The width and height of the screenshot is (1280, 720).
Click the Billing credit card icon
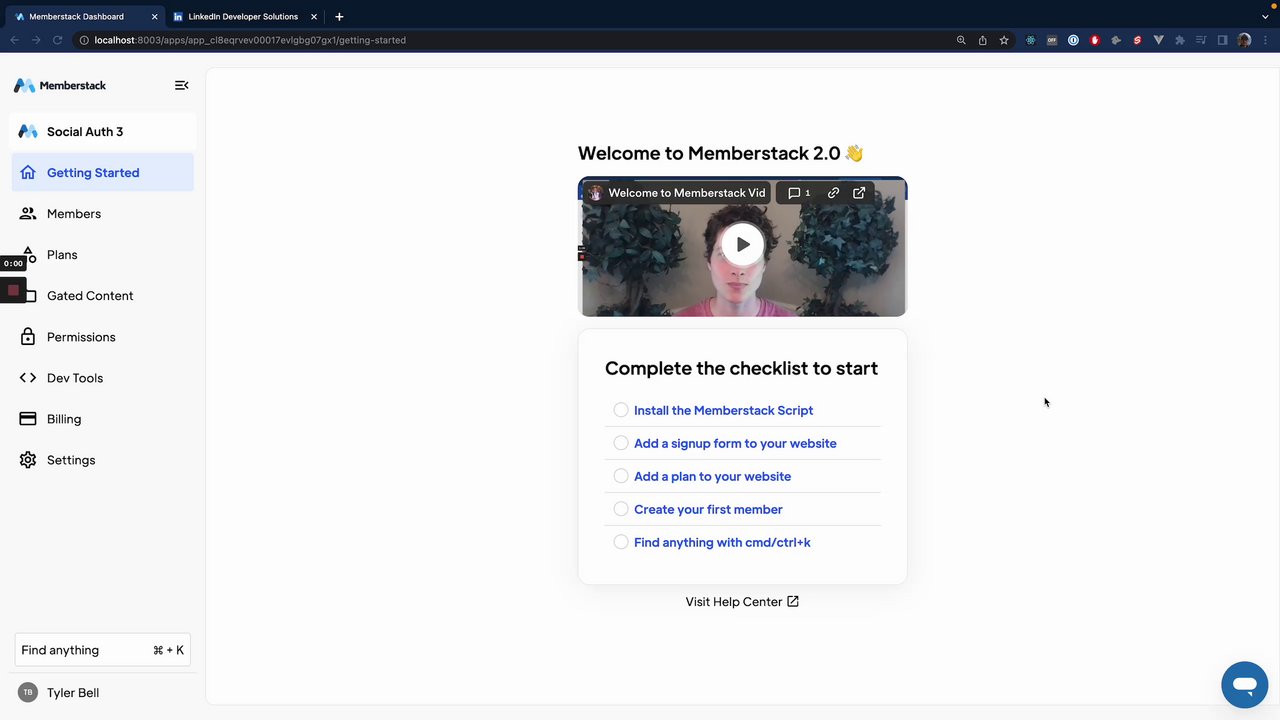[x=28, y=419]
